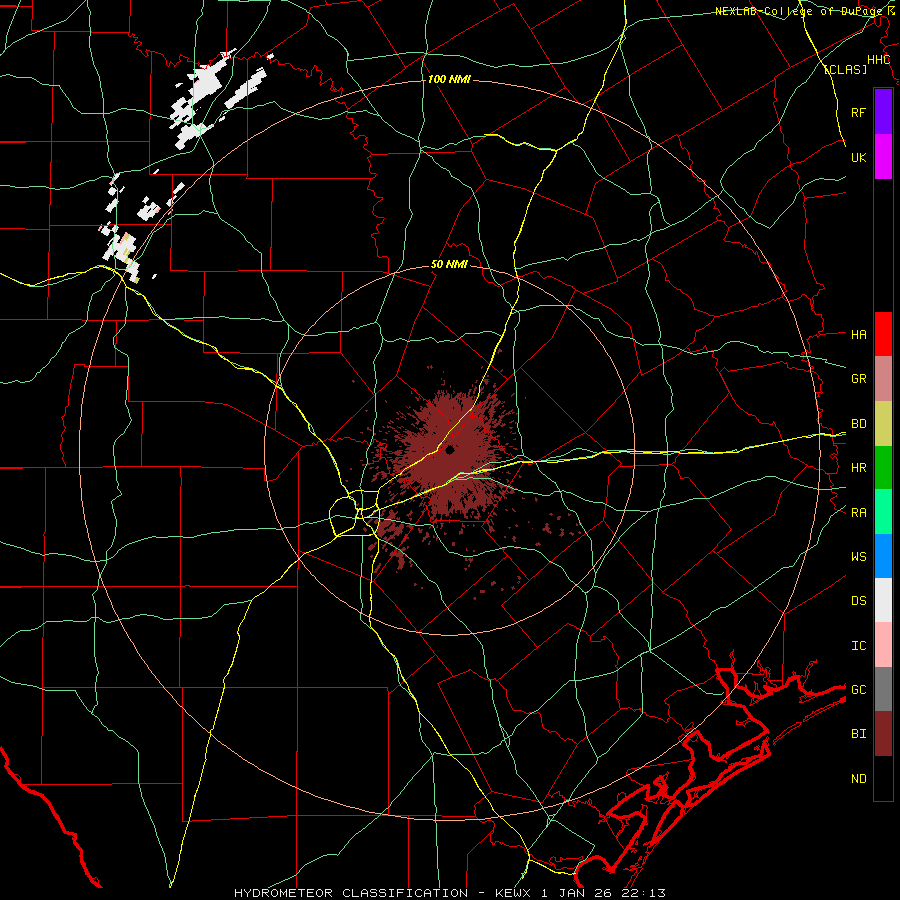
Task: Click the HR legend label
Action: pyautogui.click(x=858, y=468)
